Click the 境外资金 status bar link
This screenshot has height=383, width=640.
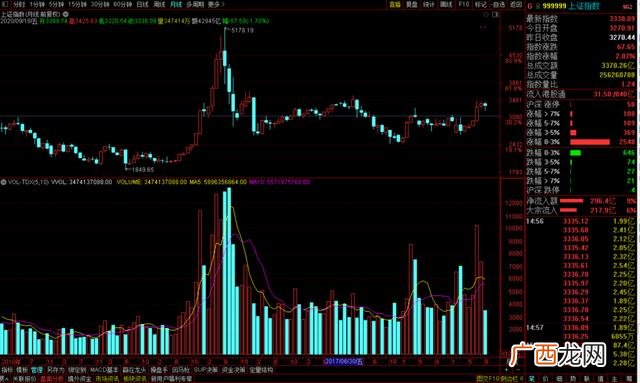[x=79, y=379]
